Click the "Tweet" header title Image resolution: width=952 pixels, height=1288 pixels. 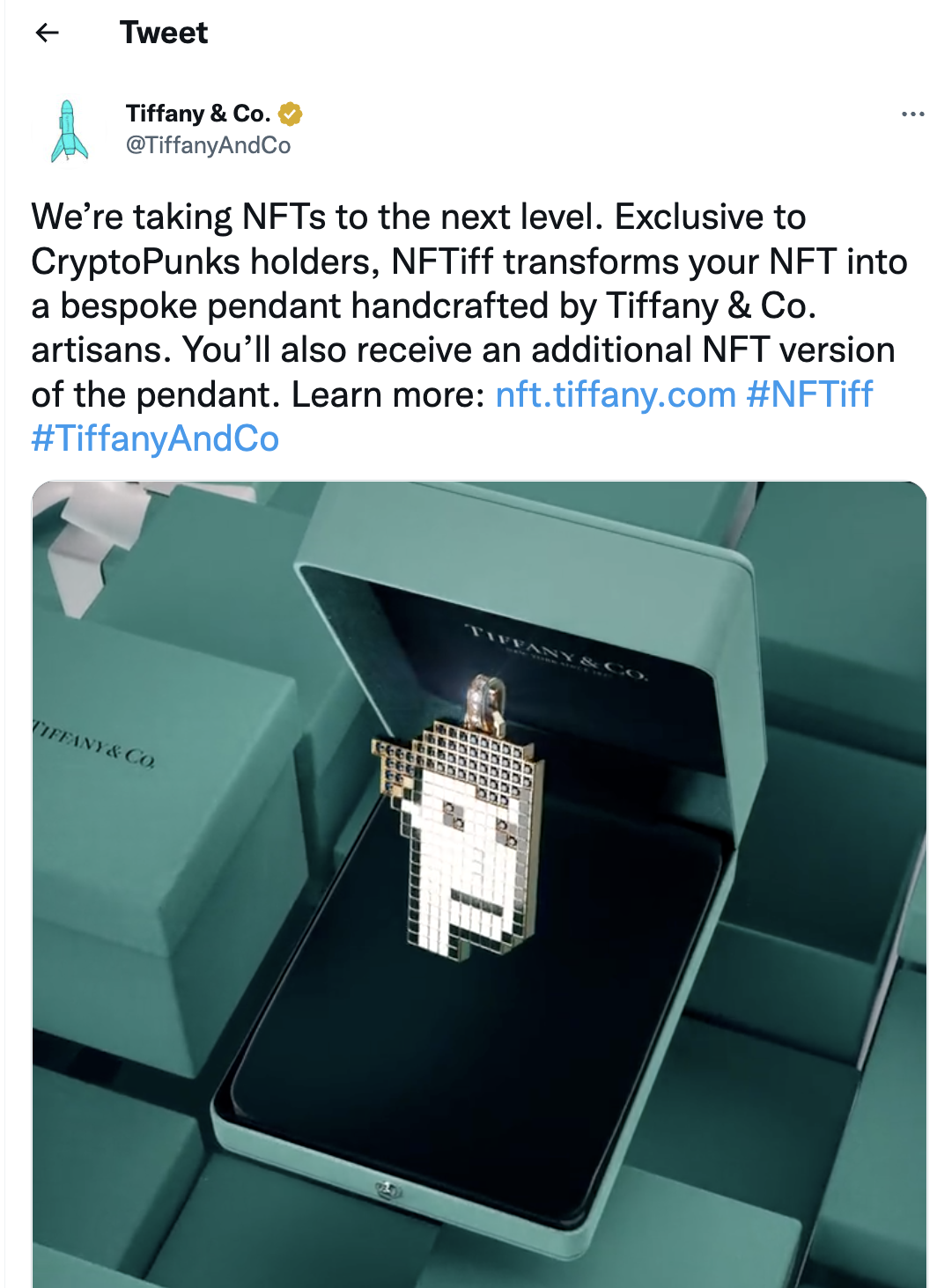pyautogui.click(x=164, y=33)
